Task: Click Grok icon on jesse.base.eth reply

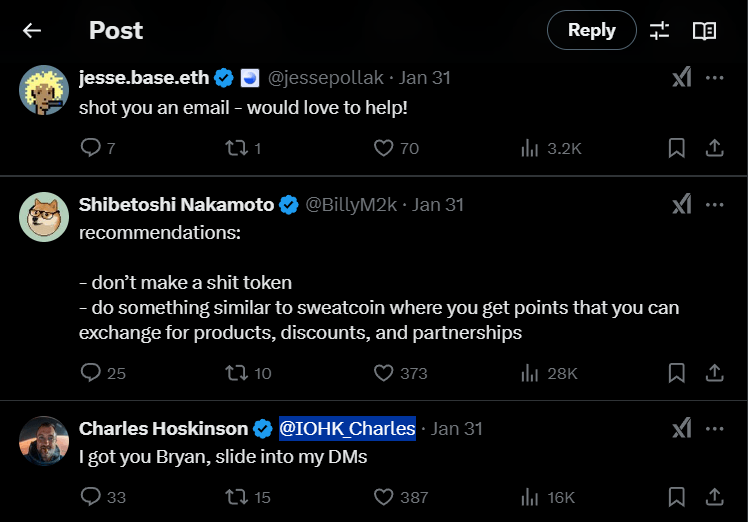Action: 681,78
